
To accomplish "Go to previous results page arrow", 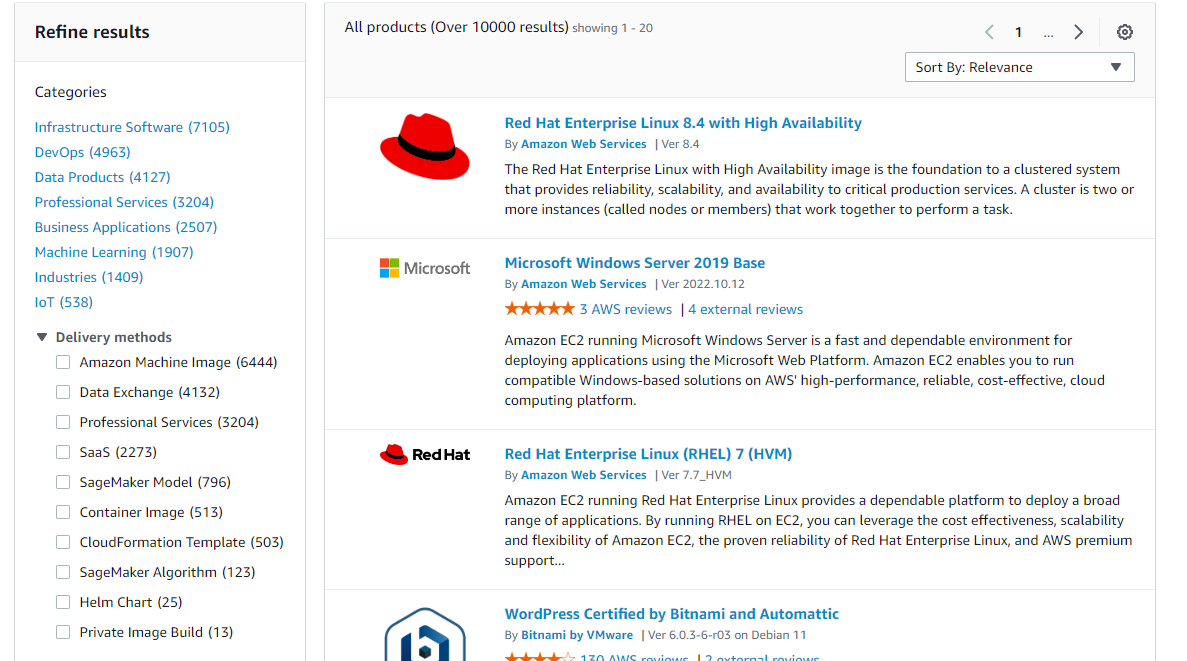I will [989, 32].
